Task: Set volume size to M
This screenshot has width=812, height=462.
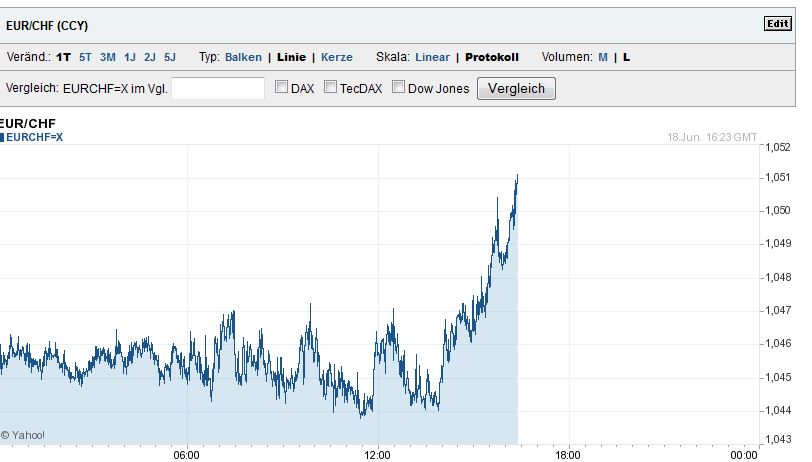Action: pos(603,57)
